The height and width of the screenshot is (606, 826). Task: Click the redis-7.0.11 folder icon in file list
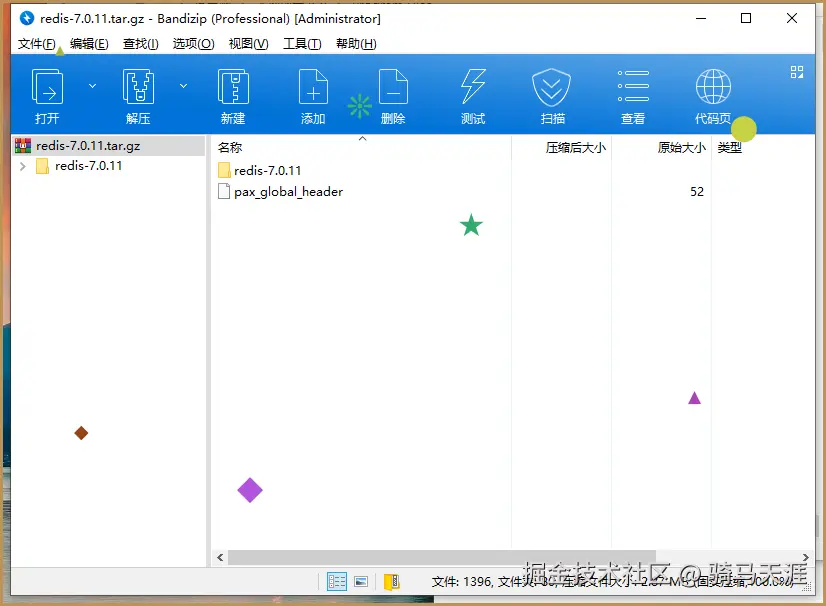tap(224, 170)
